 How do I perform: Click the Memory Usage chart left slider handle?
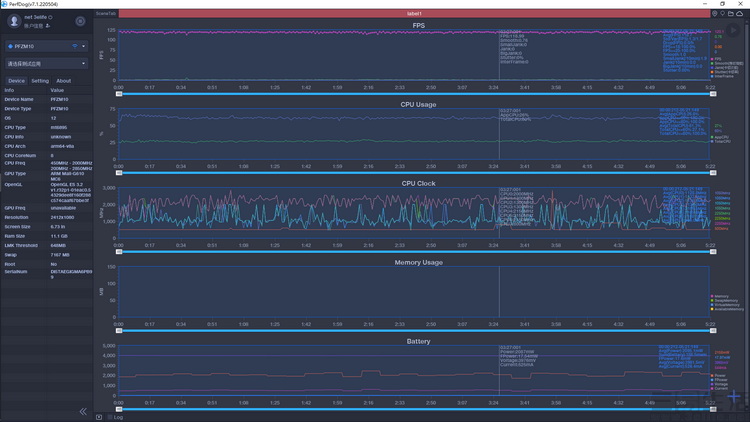click(119, 331)
